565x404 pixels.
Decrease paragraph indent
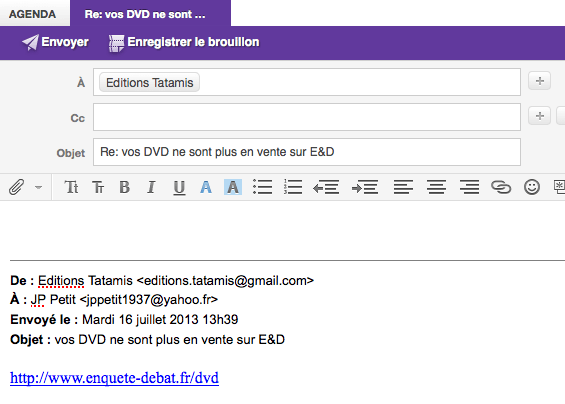pyautogui.click(x=326, y=187)
